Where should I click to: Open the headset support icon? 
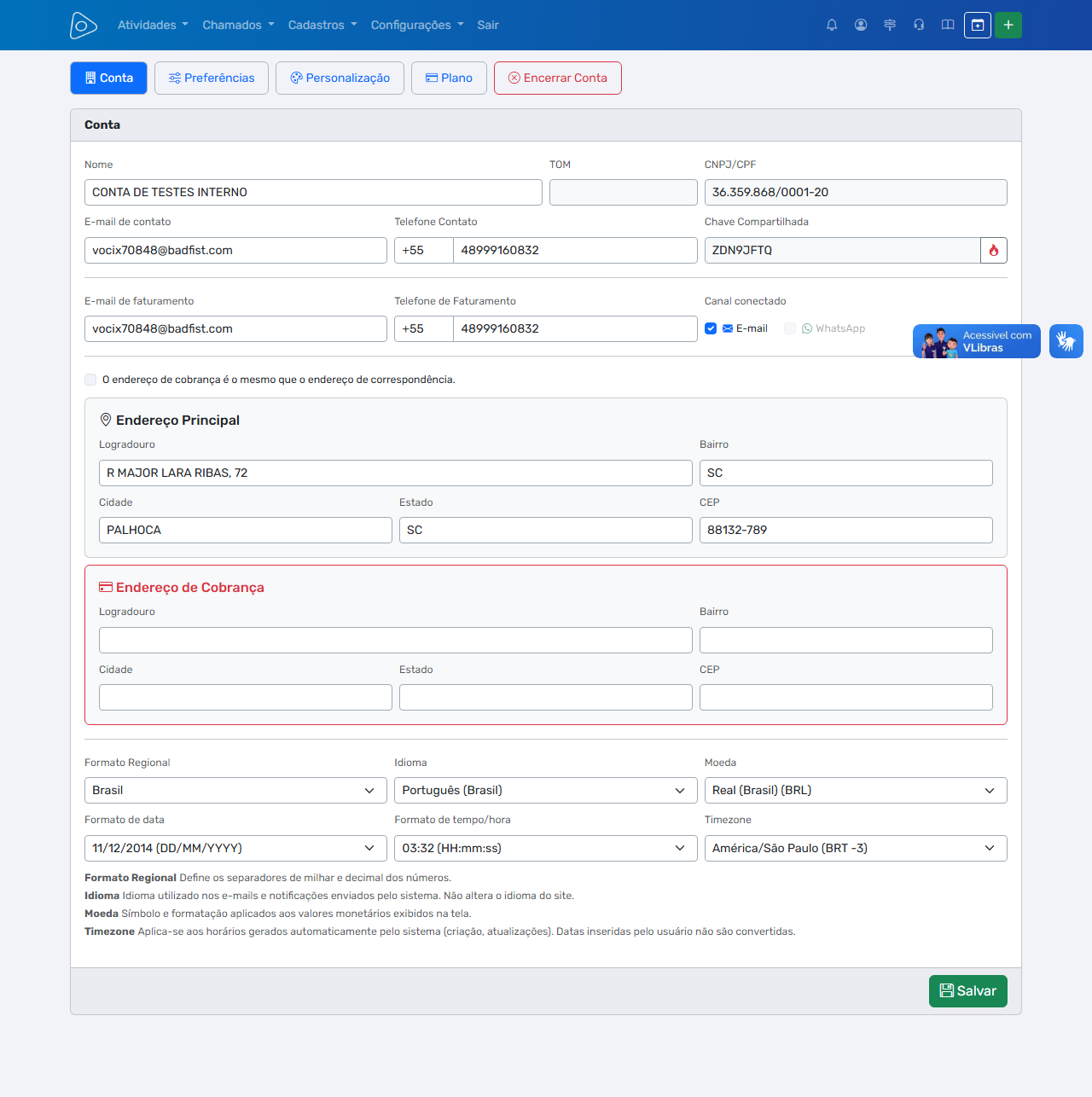(x=919, y=25)
